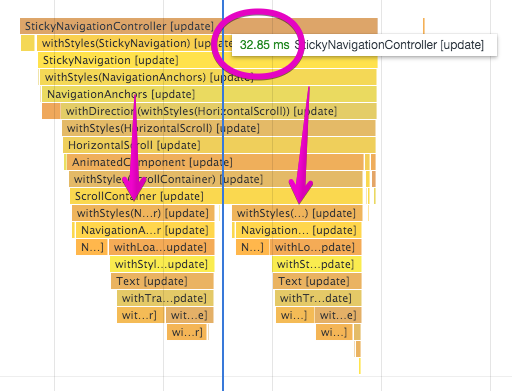Click the wi…r] bar
The height and width of the screenshot is (391, 512).
(187, 332)
